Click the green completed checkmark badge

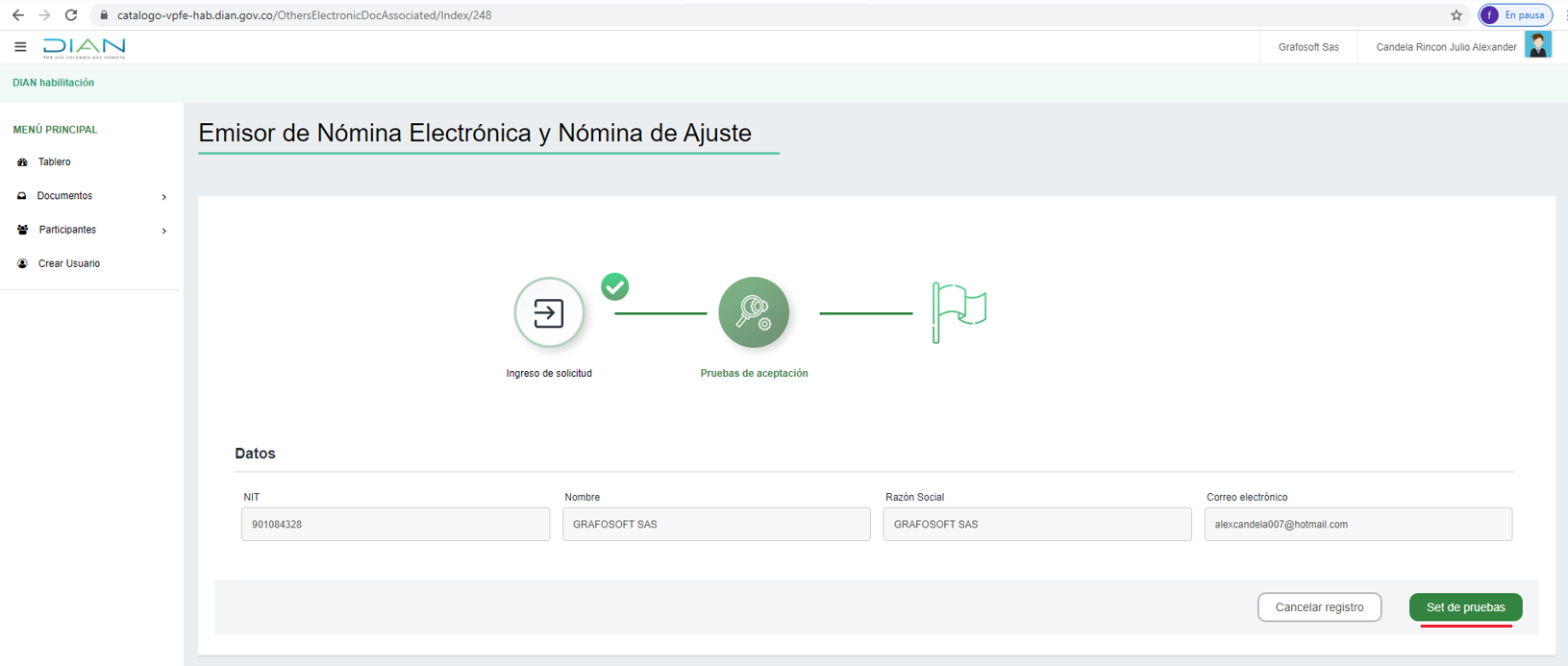click(x=615, y=286)
